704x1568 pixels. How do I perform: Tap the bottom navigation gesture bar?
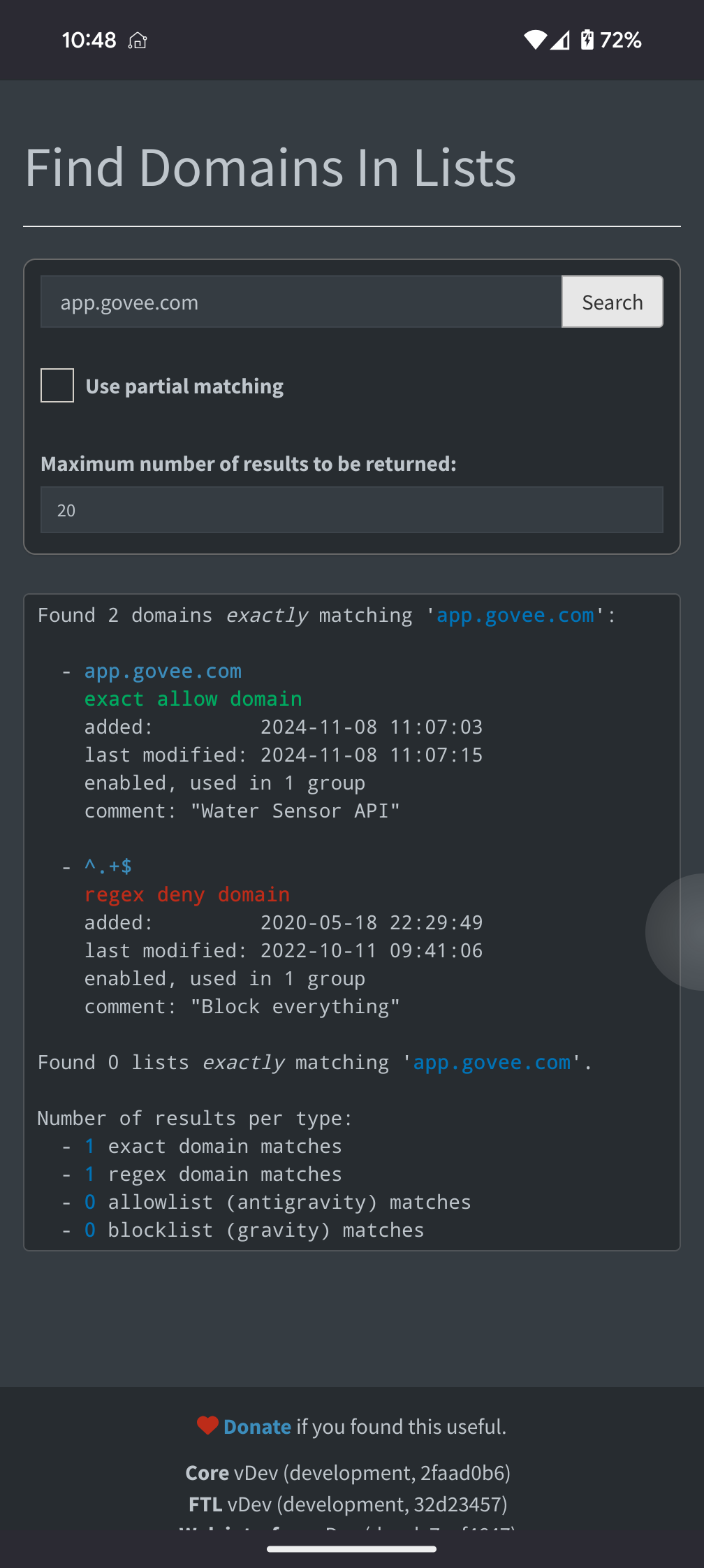352,1549
